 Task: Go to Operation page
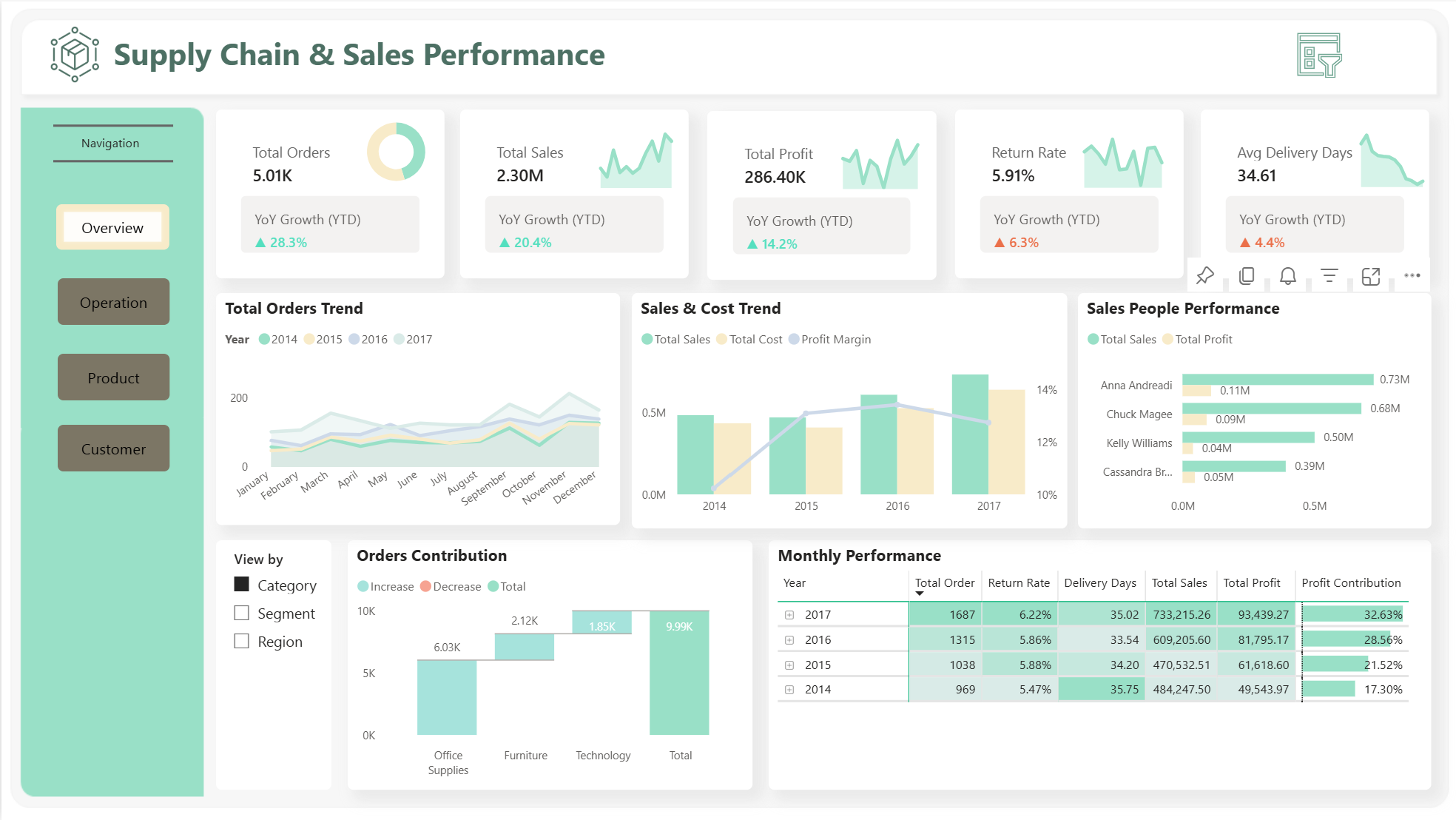113,302
